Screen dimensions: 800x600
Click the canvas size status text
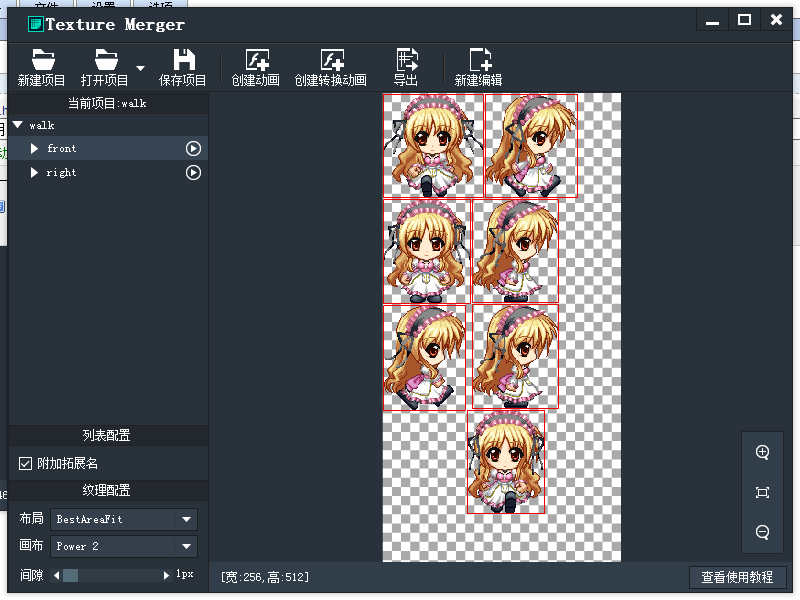(265, 577)
